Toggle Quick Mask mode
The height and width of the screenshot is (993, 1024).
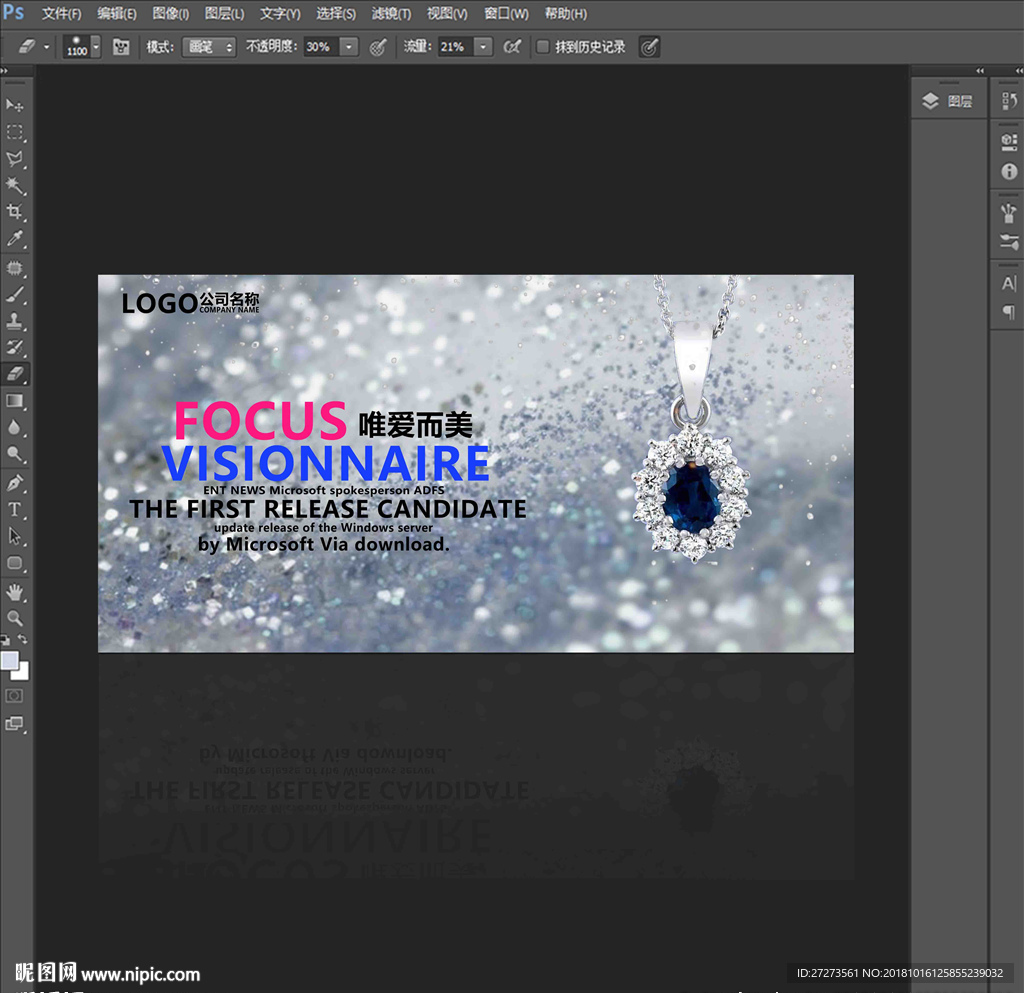14,696
